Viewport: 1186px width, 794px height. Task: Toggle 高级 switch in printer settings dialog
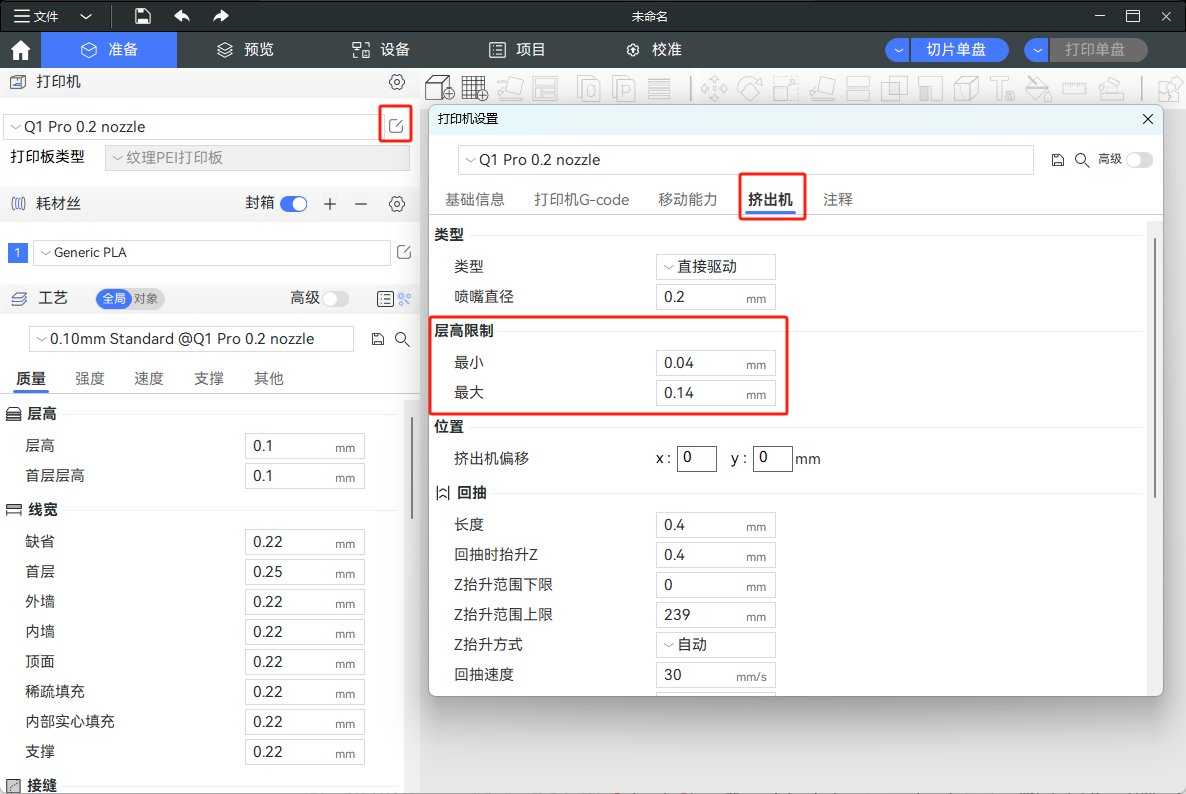click(1139, 160)
